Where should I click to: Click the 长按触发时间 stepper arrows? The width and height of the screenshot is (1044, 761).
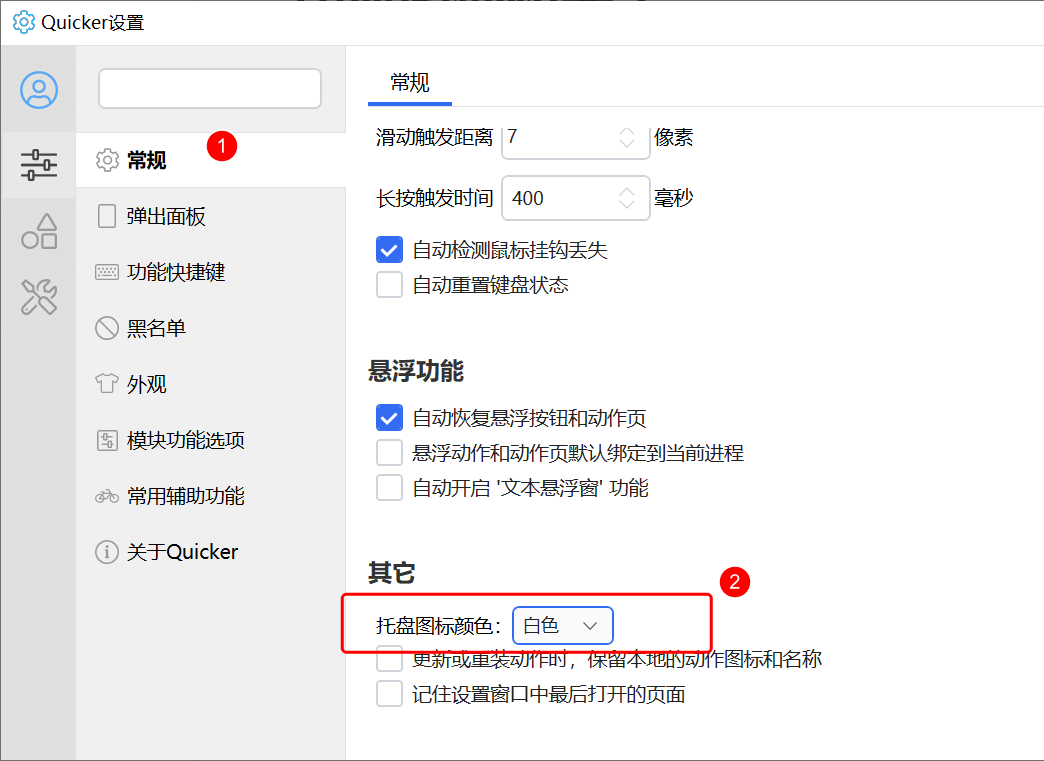click(x=627, y=198)
